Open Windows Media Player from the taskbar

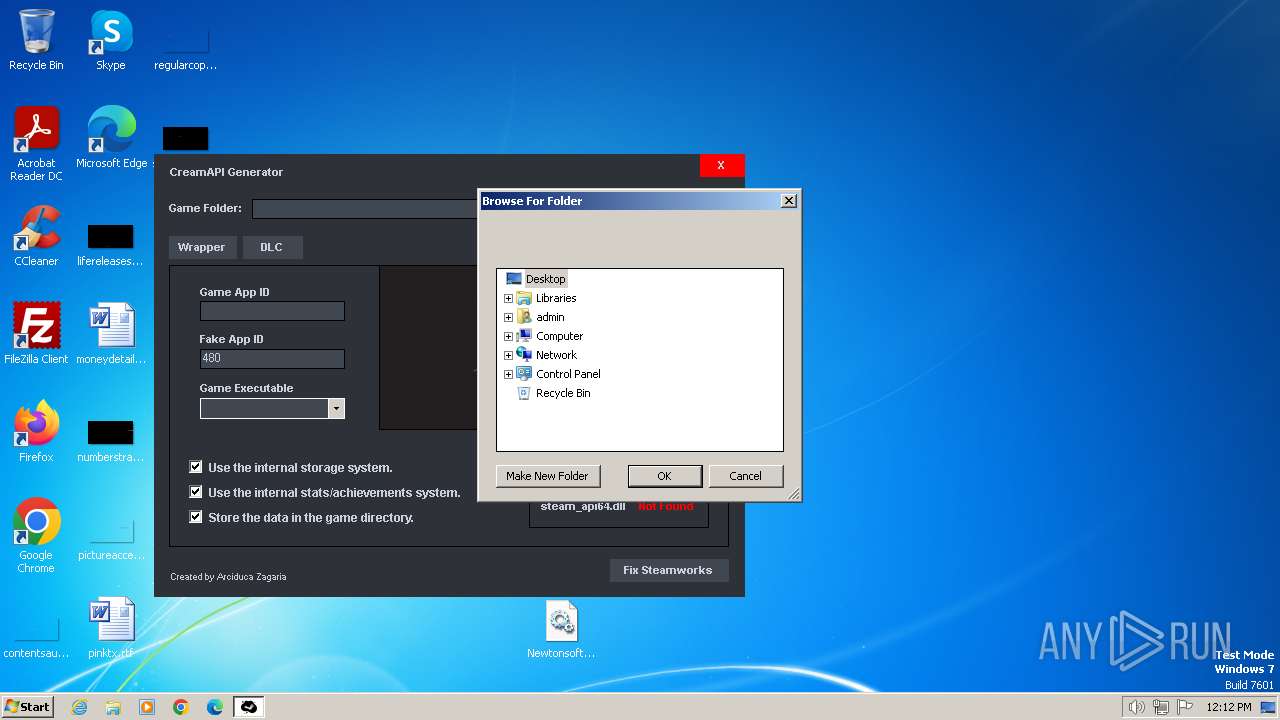tap(147, 707)
